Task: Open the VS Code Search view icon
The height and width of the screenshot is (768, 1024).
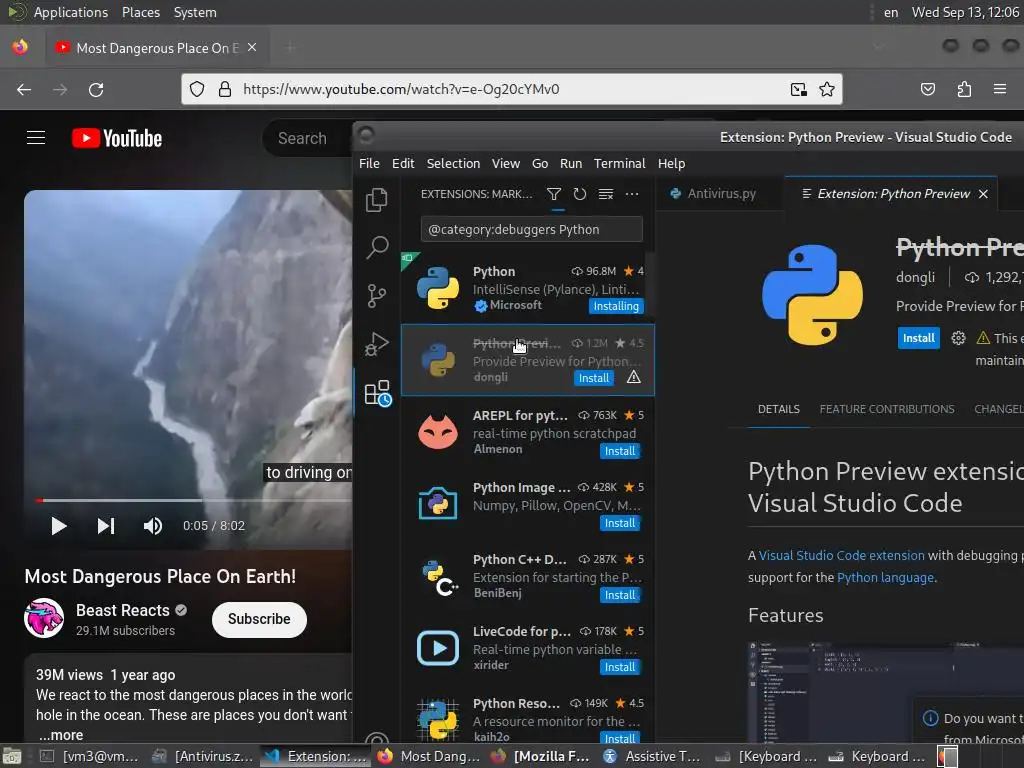Action: point(377,248)
